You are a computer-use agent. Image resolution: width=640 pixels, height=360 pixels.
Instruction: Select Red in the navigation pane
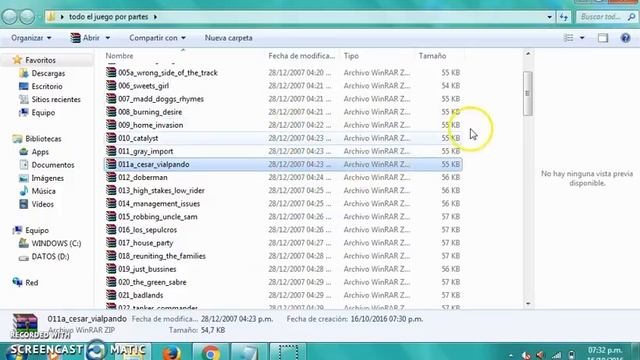click(x=31, y=283)
